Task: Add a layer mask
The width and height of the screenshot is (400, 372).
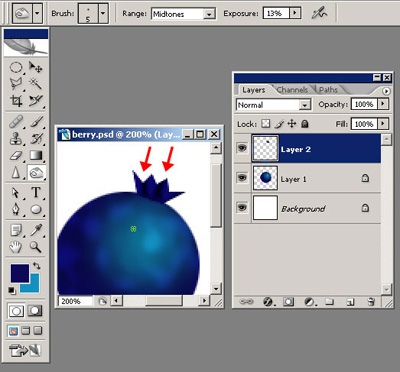Action: (x=288, y=302)
